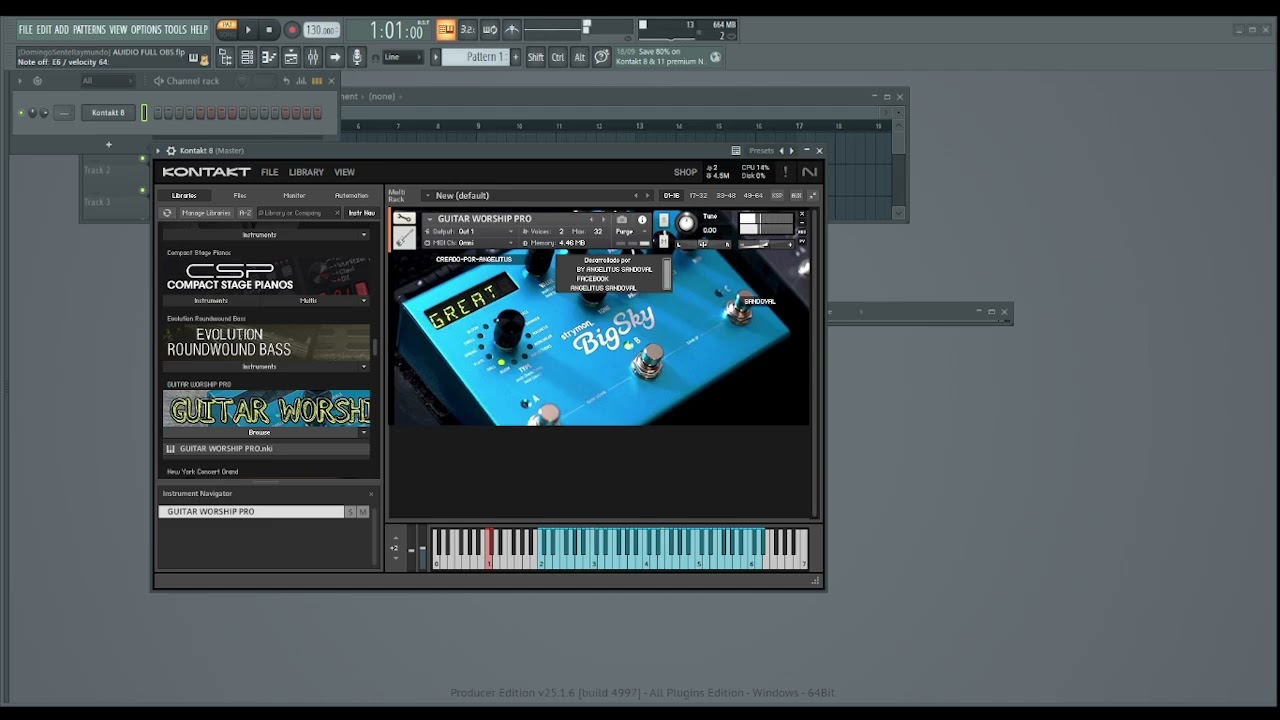Mute GUITAR WORSHIP PRO in Instrument Navigator
Viewport: 1280px width, 720px height.
362,512
